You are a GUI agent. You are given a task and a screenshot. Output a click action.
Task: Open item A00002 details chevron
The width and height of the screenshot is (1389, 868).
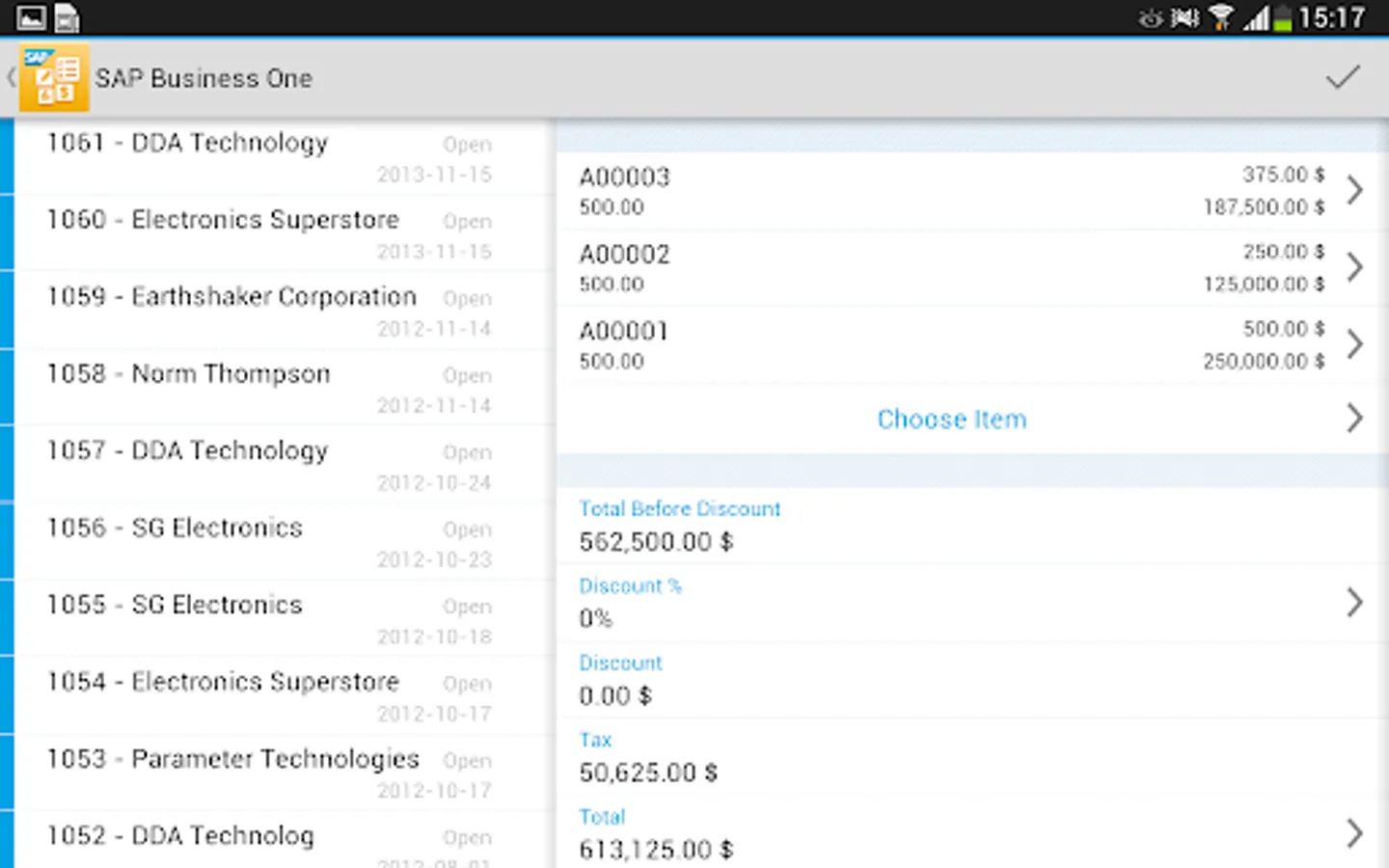(x=1354, y=267)
